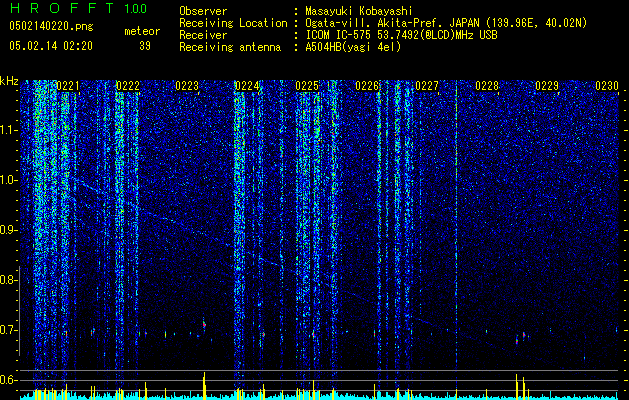Click the meteor count label
This screenshot has height=400, width=629.
pyautogui.click(x=142, y=31)
